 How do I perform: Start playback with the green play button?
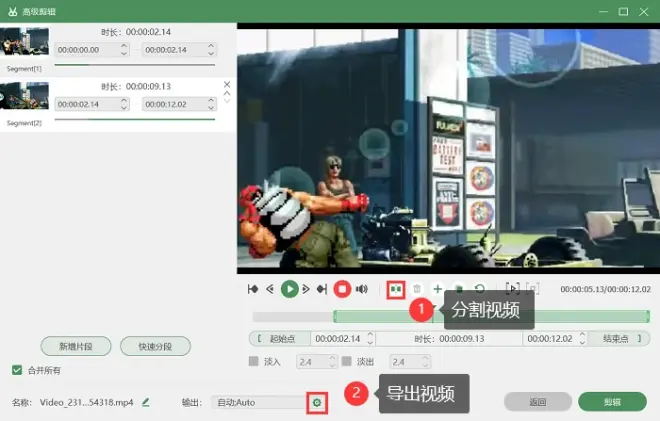(290, 289)
